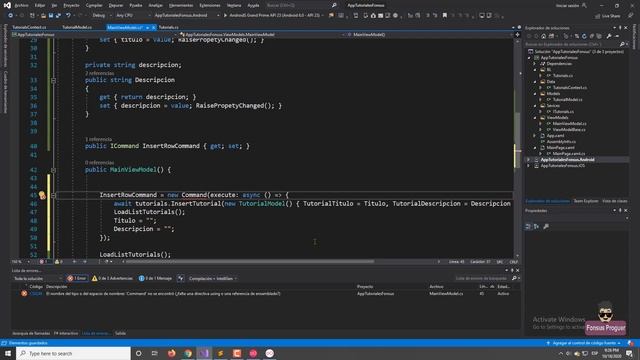Click the horizontal editor scrollbar
This screenshot has height=360, width=640.
coord(249,262)
